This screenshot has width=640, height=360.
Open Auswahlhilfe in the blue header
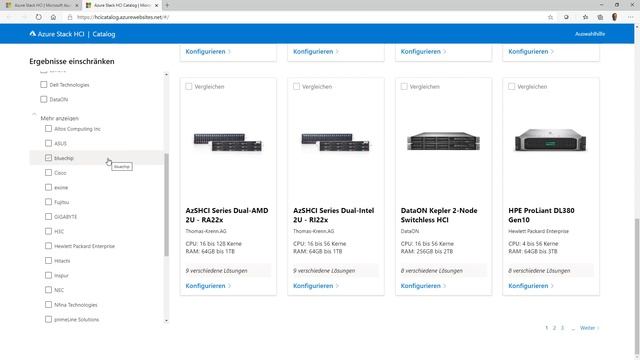590,34
